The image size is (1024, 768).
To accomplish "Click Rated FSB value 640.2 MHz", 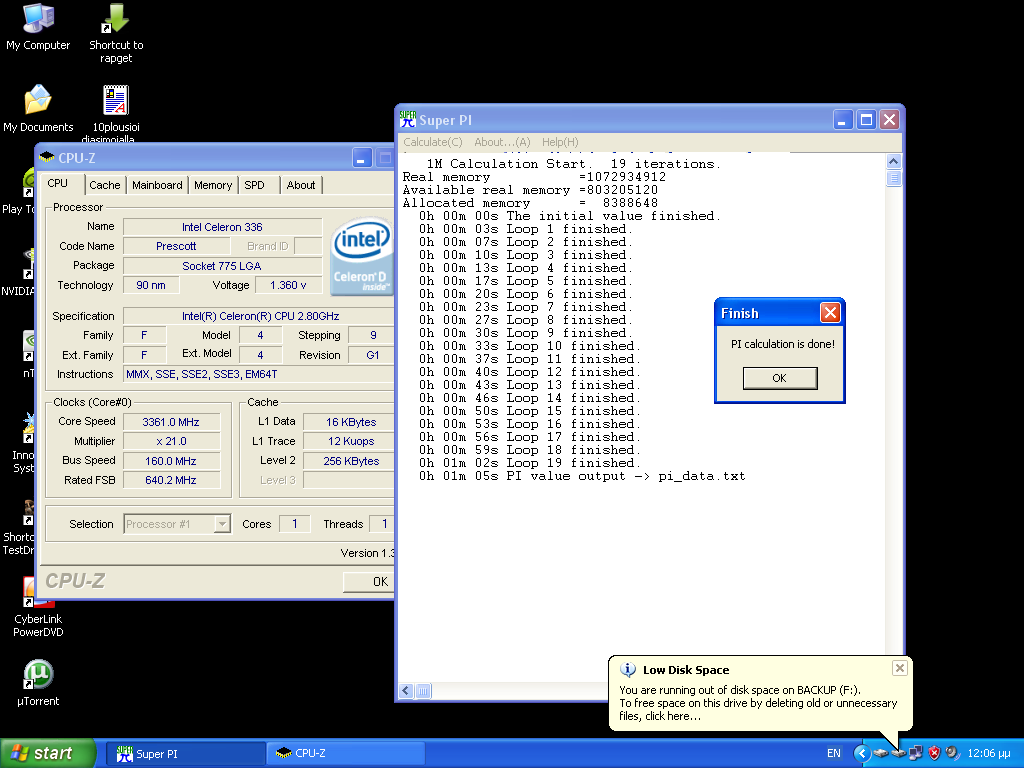I will point(171,480).
